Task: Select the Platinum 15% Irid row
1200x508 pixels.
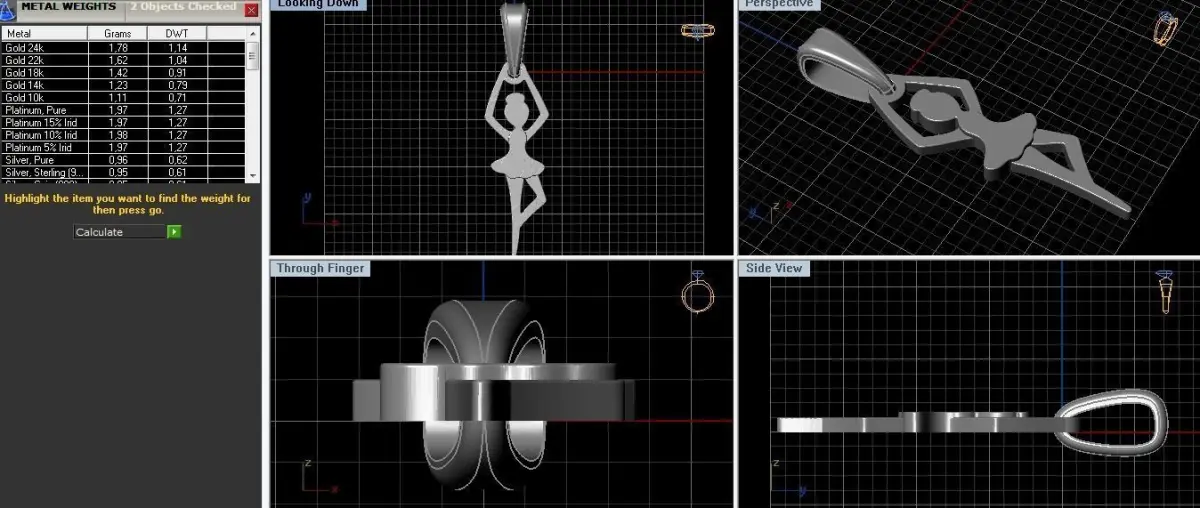Action: tap(123, 122)
